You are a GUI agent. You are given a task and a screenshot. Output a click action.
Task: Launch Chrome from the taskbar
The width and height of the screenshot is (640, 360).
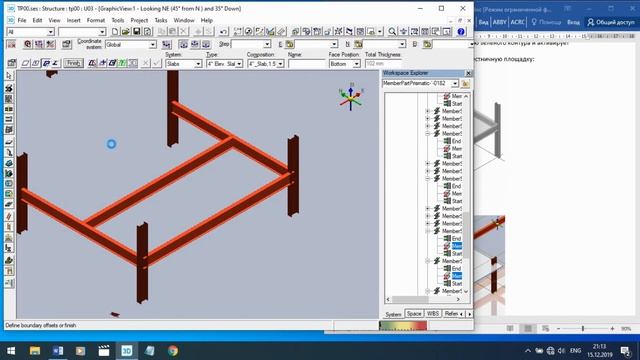(x=173, y=351)
